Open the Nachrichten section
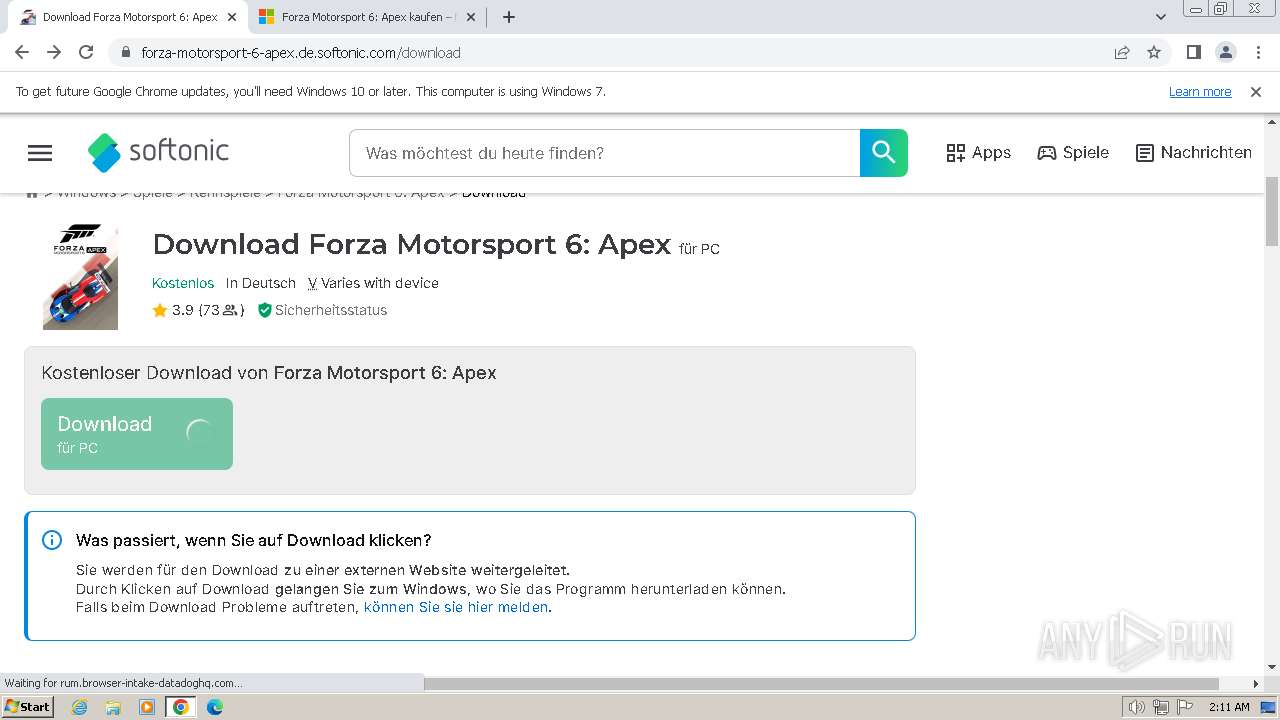 tap(1194, 153)
